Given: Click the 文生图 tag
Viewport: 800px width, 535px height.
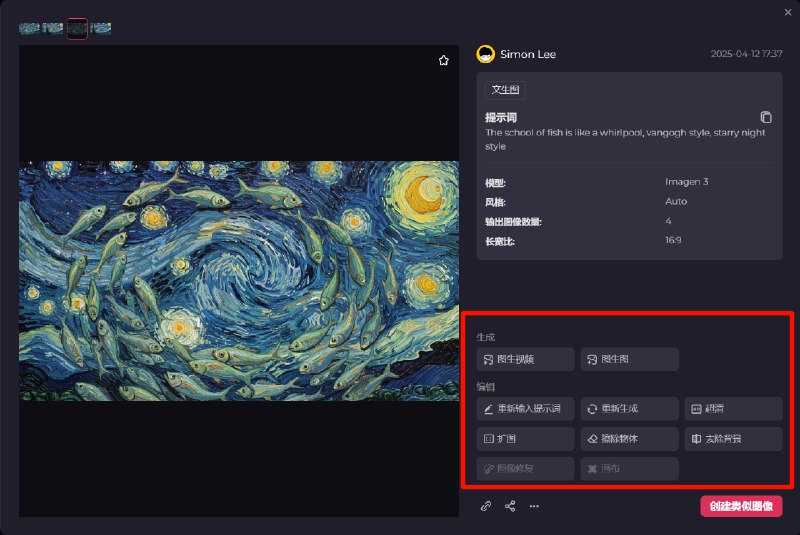Looking at the screenshot, I should pyautogui.click(x=505, y=90).
